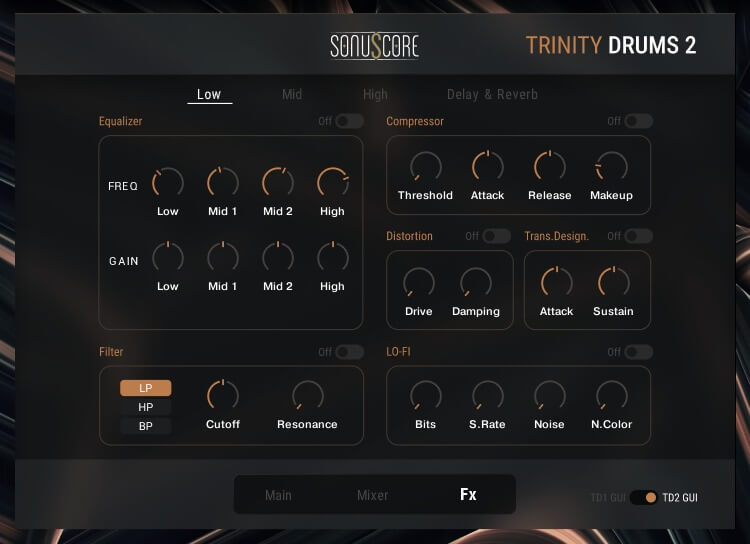Turn on the Filter switch

coord(350,352)
